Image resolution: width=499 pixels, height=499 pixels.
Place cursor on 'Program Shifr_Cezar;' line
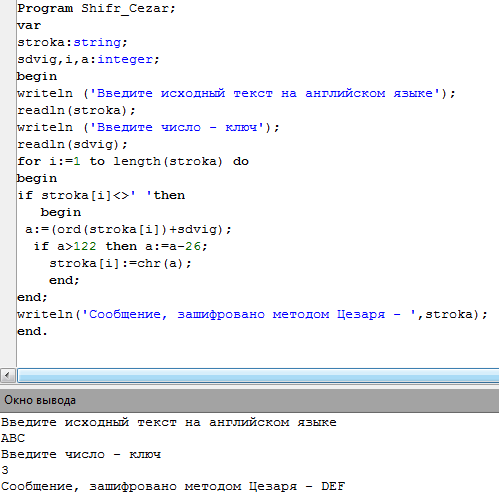pos(96,8)
